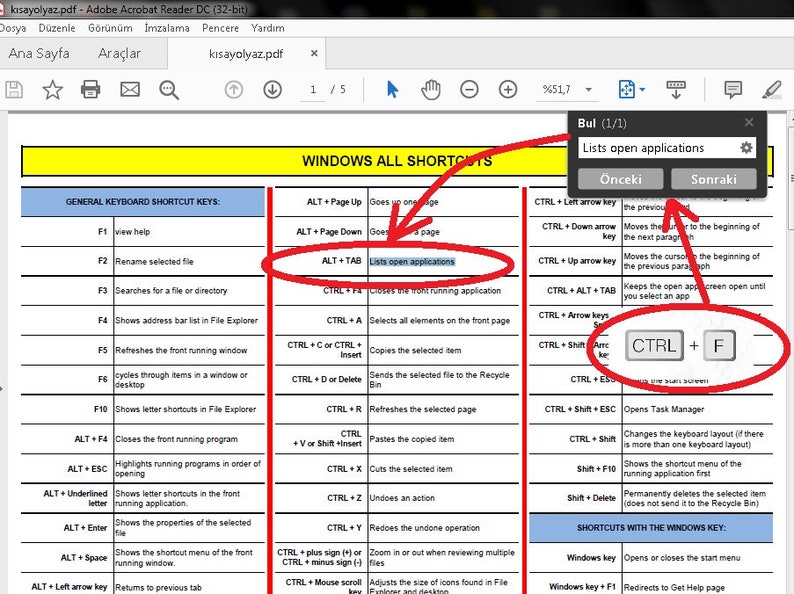Select the kısayolyaz.pdf document tab
Viewport: 794px width, 594px height.
coord(246,54)
